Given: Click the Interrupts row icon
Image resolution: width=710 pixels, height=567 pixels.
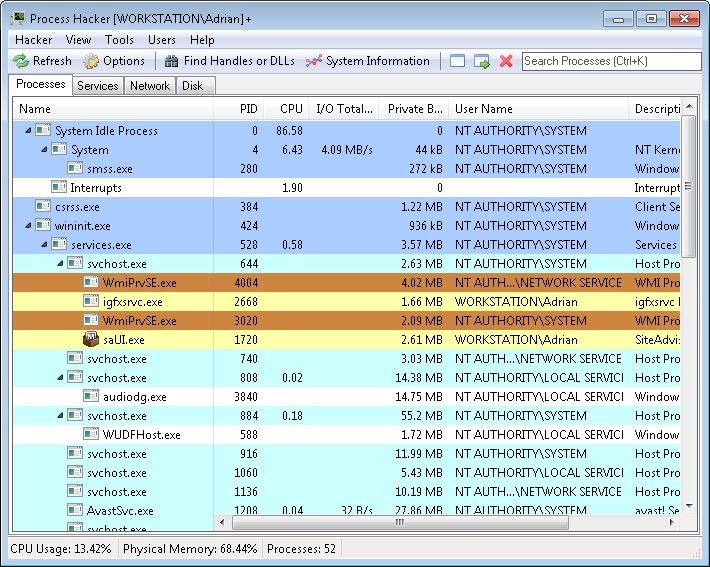Looking at the screenshot, I should click(x=59, y=187).
